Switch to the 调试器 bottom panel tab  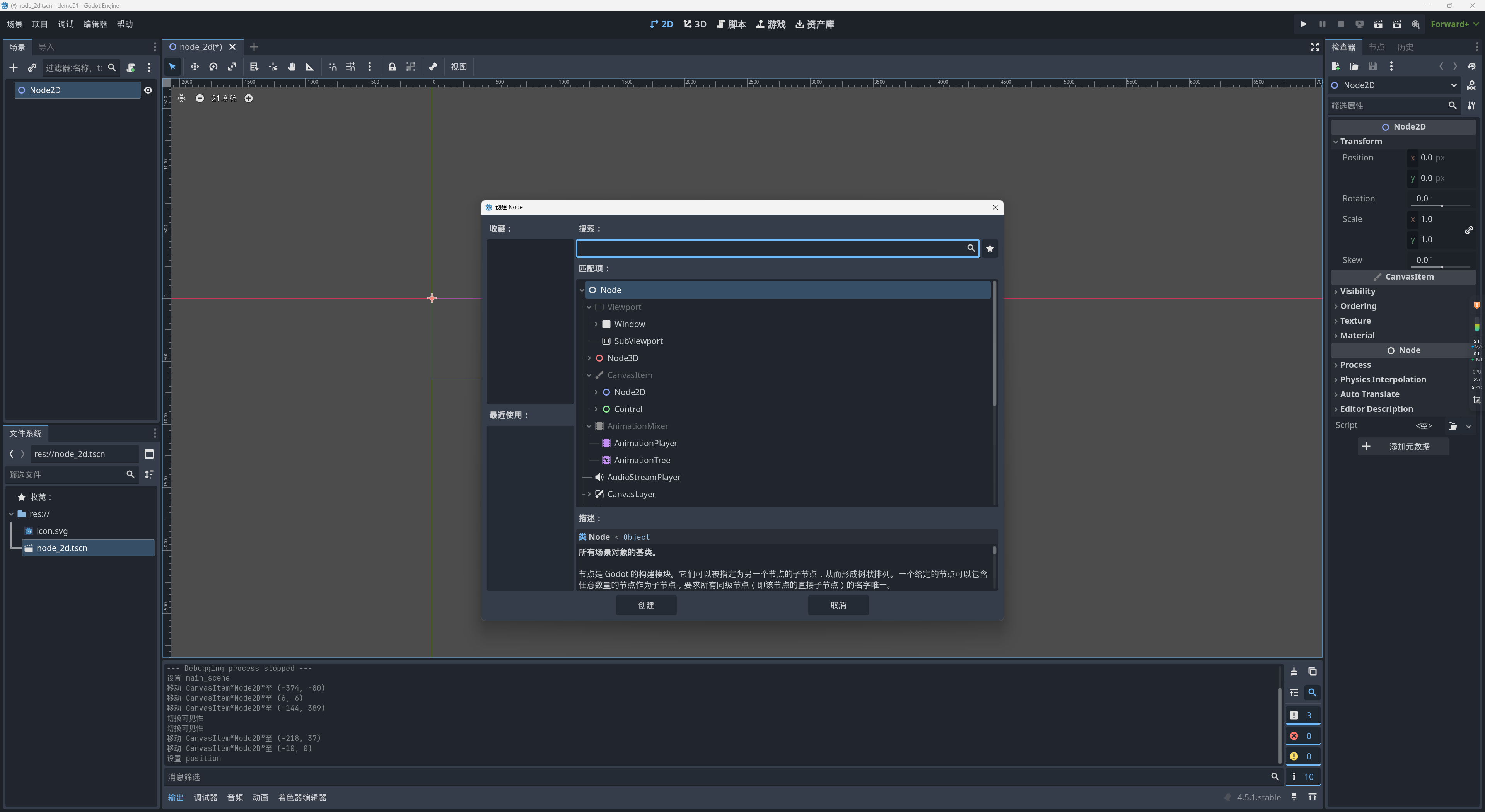click(x=205, y=798)
